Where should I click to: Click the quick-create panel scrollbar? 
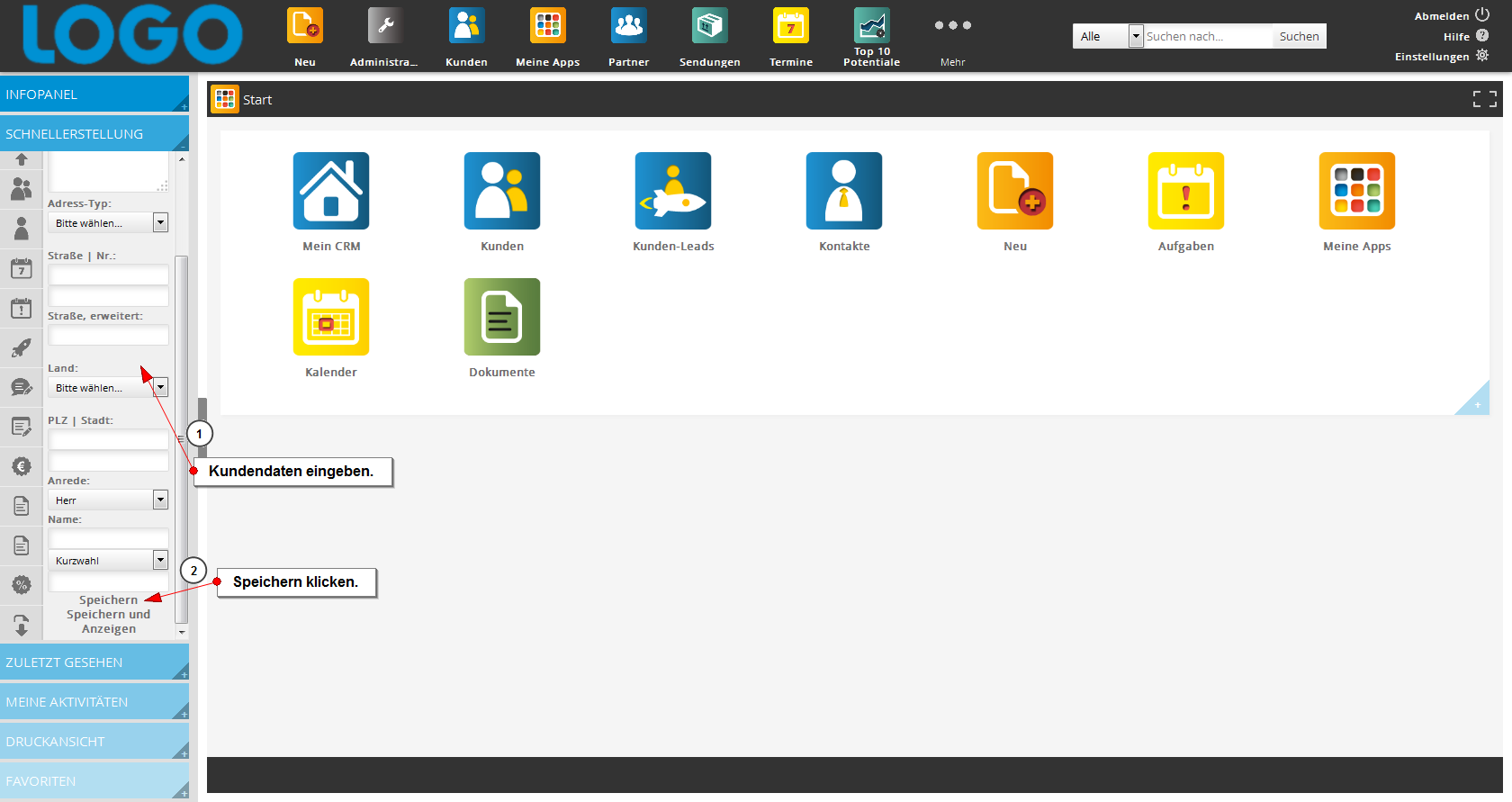point(182,432)
